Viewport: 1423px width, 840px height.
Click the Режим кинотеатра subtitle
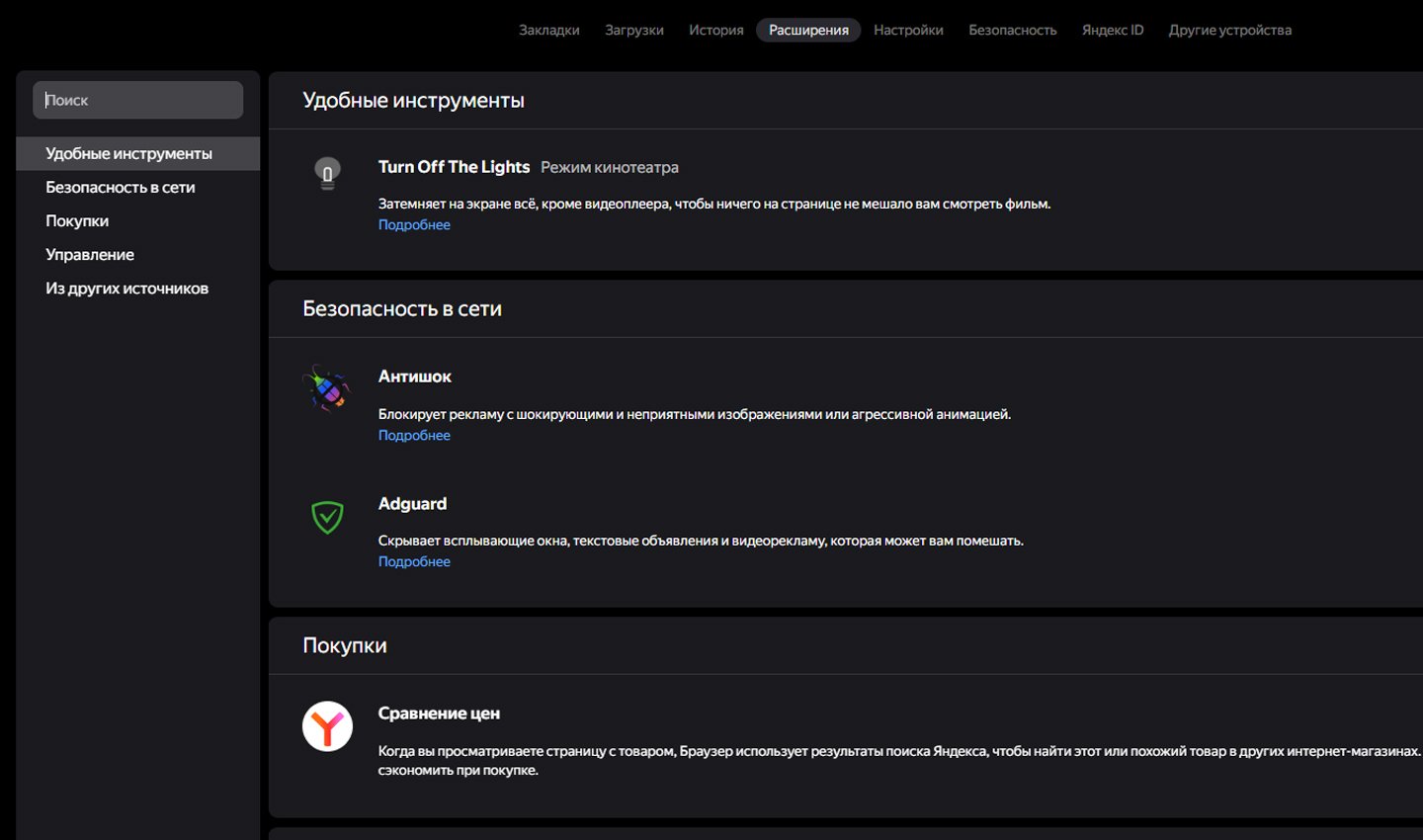[610, 167]
